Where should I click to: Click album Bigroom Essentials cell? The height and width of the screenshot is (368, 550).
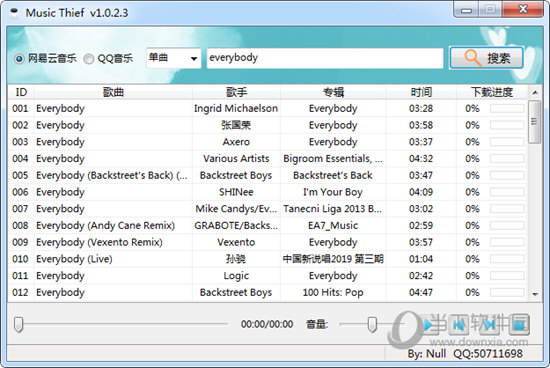[333, 159]
